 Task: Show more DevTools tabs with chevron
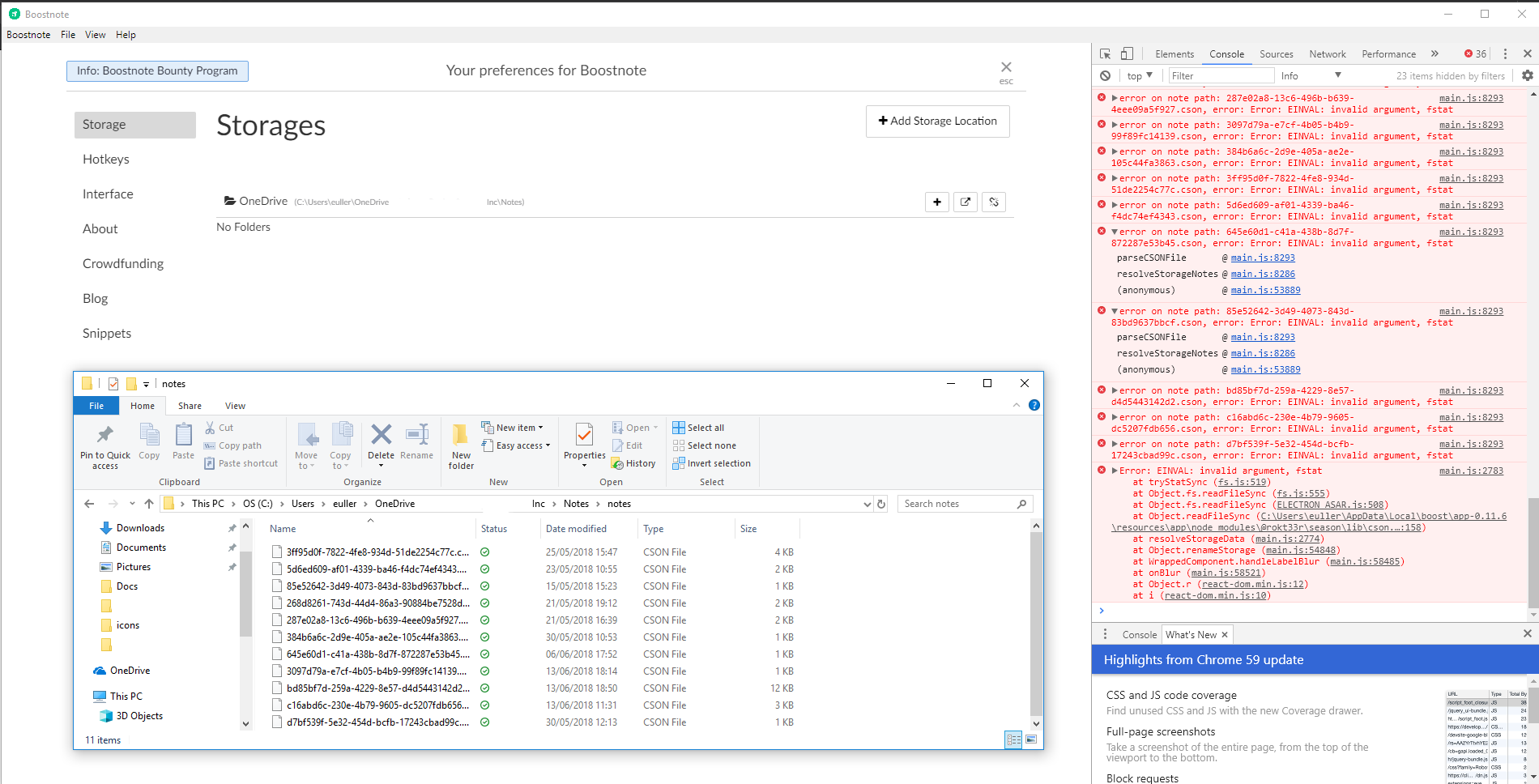pyautogui.click(x=1435, y=53)
